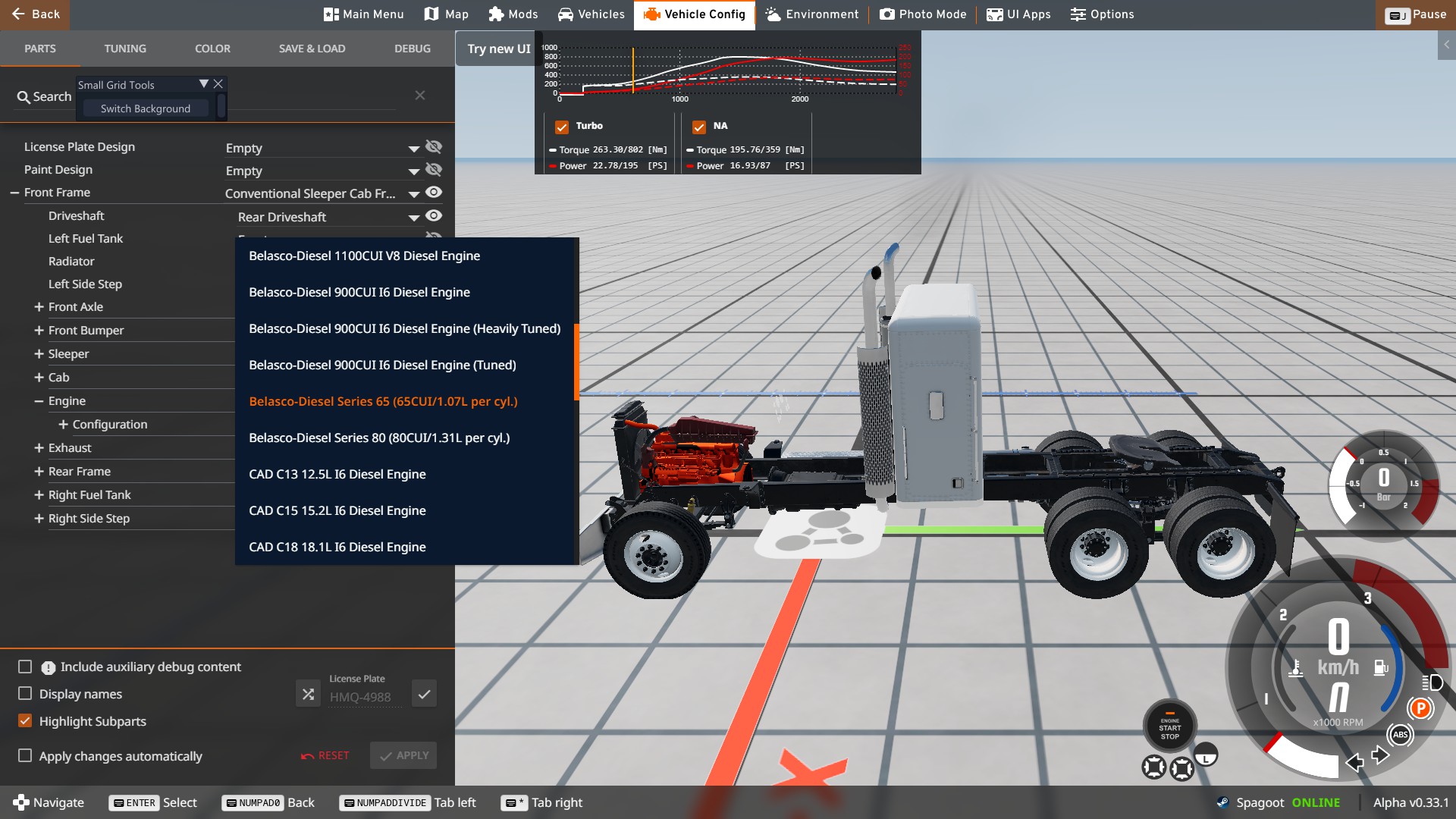The height and width of the screenshot is (819, 1456).
Task: Switch to the SAVE & LOAD tab
Action: (312, 49)
